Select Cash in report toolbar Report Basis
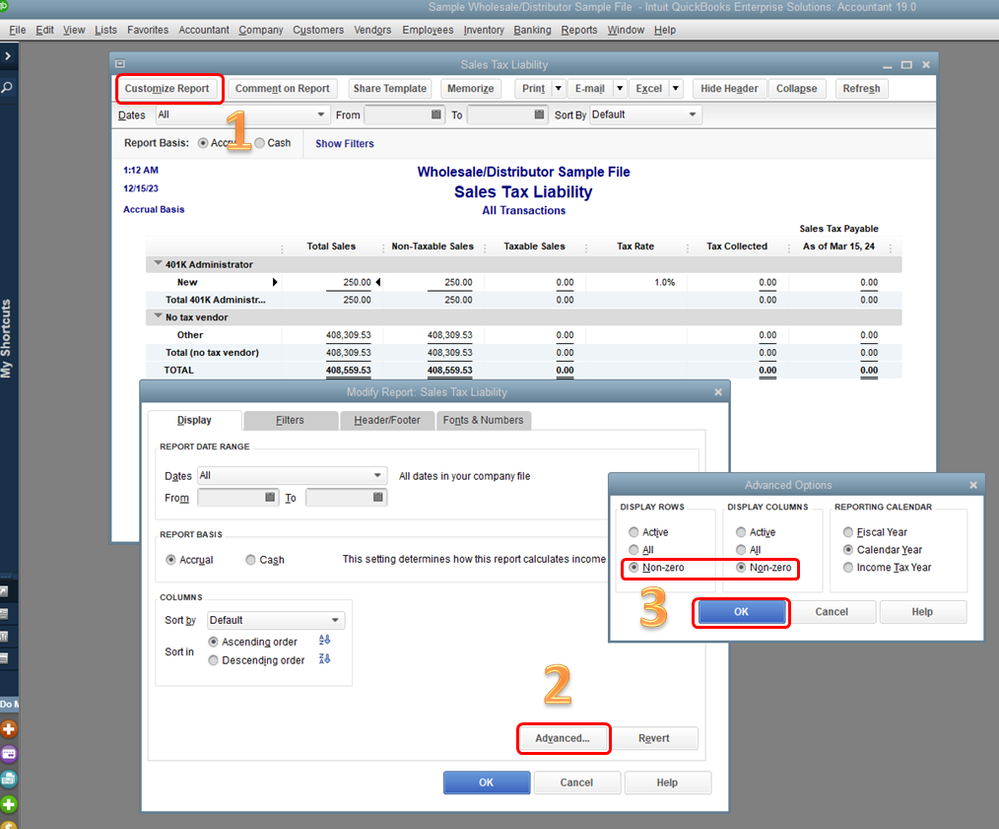Image resolution: width=999 pixels, height=829 pixels. (259, 143)
